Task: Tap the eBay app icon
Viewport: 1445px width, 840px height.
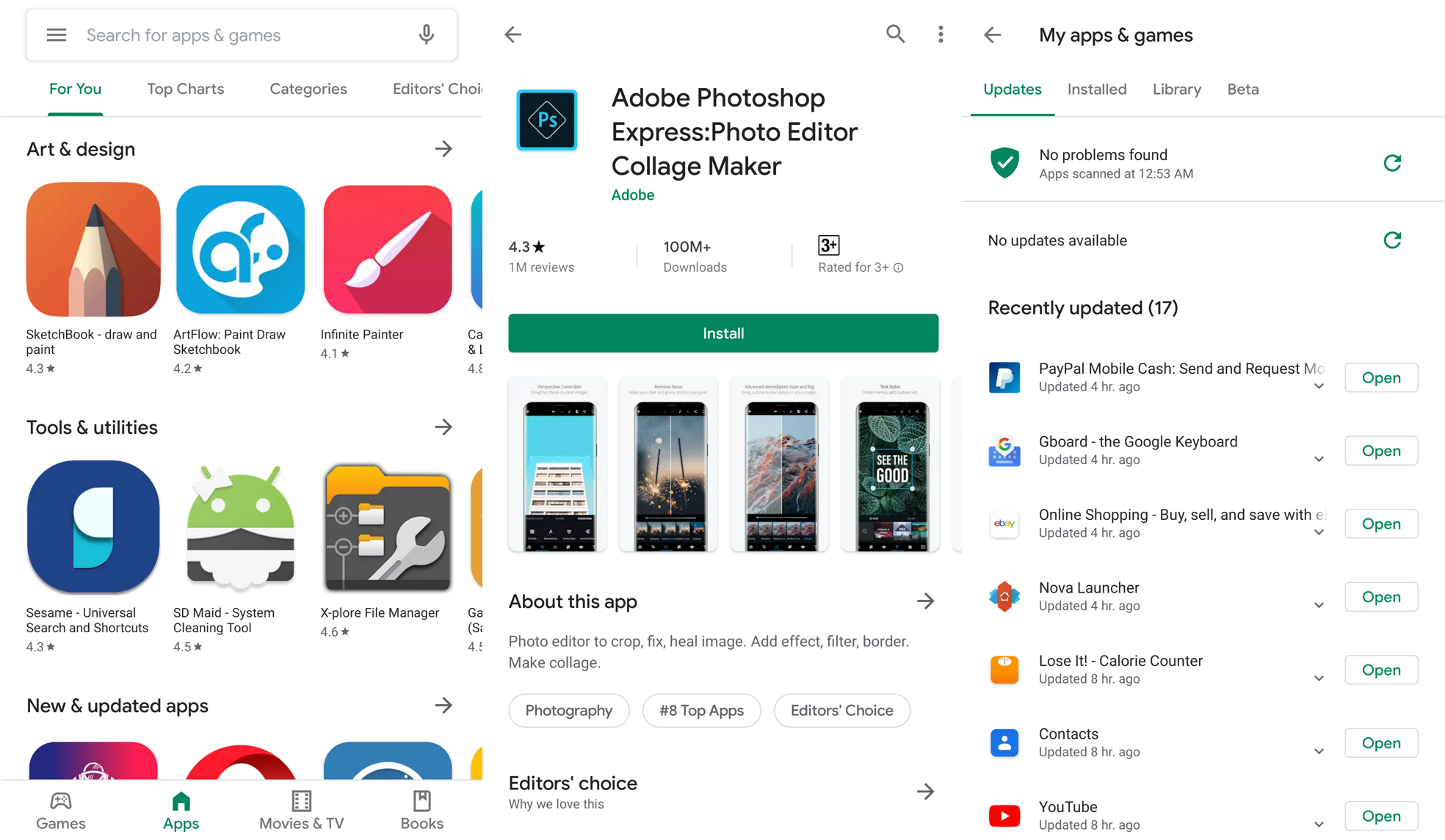Action: [x=1004, y=524]
